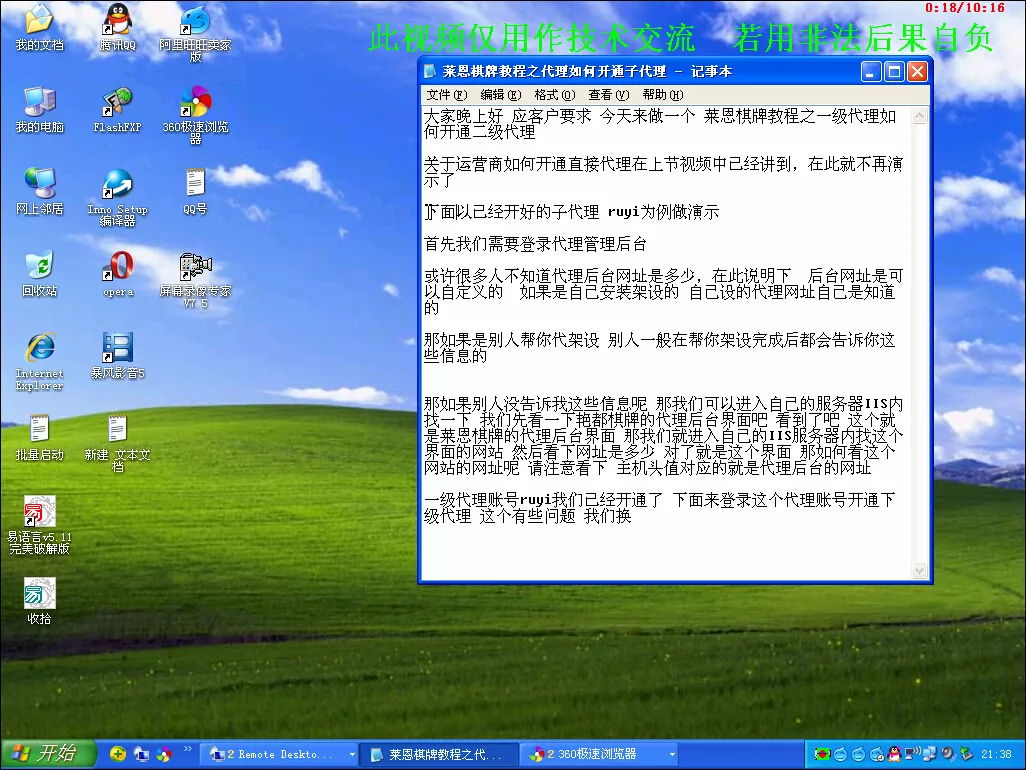Viewport: 1026px width, 770px height.
Task: Select the 易语言v5.11 desktop shortcut
Action: tap(39, 513)
